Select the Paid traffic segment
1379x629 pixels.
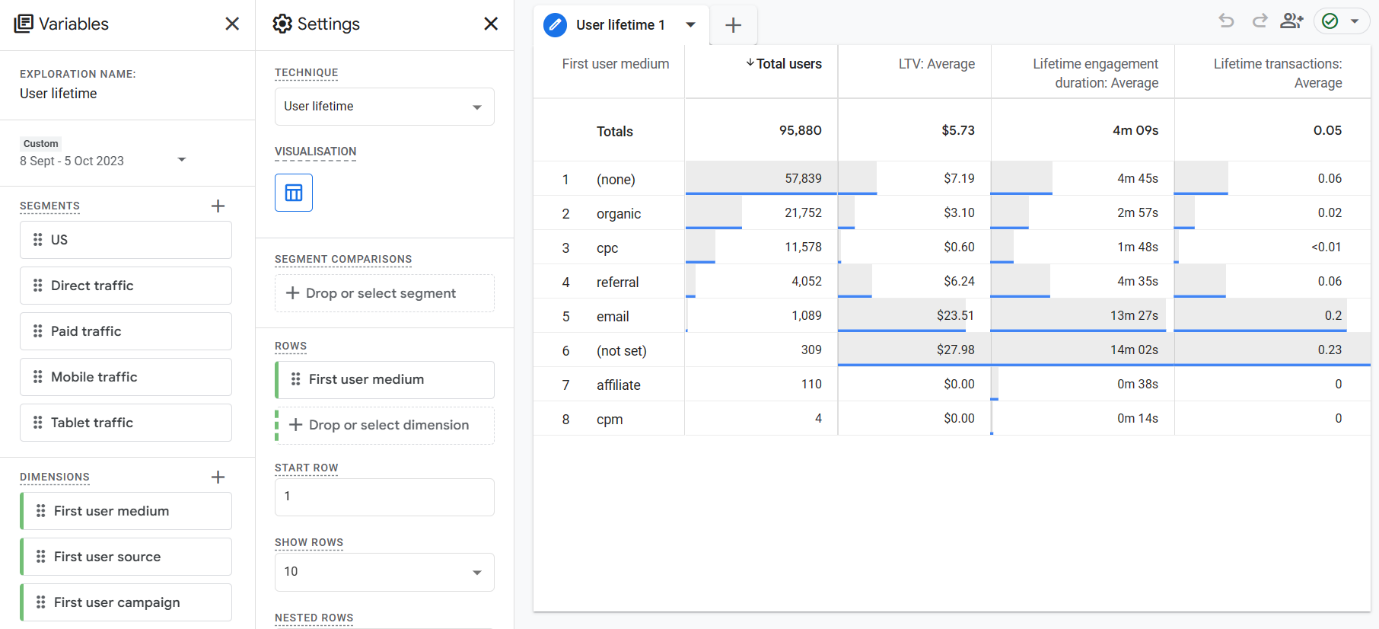126,331
